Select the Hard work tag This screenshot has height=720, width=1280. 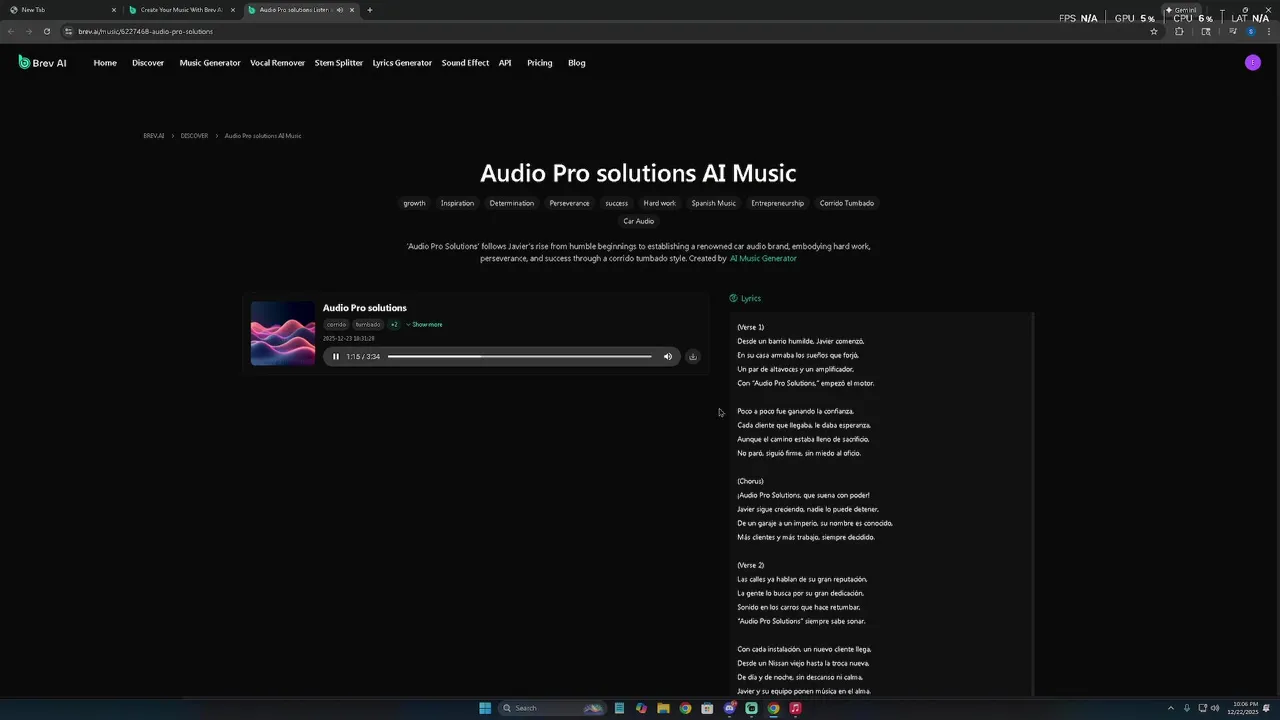[x=659, y=203]
